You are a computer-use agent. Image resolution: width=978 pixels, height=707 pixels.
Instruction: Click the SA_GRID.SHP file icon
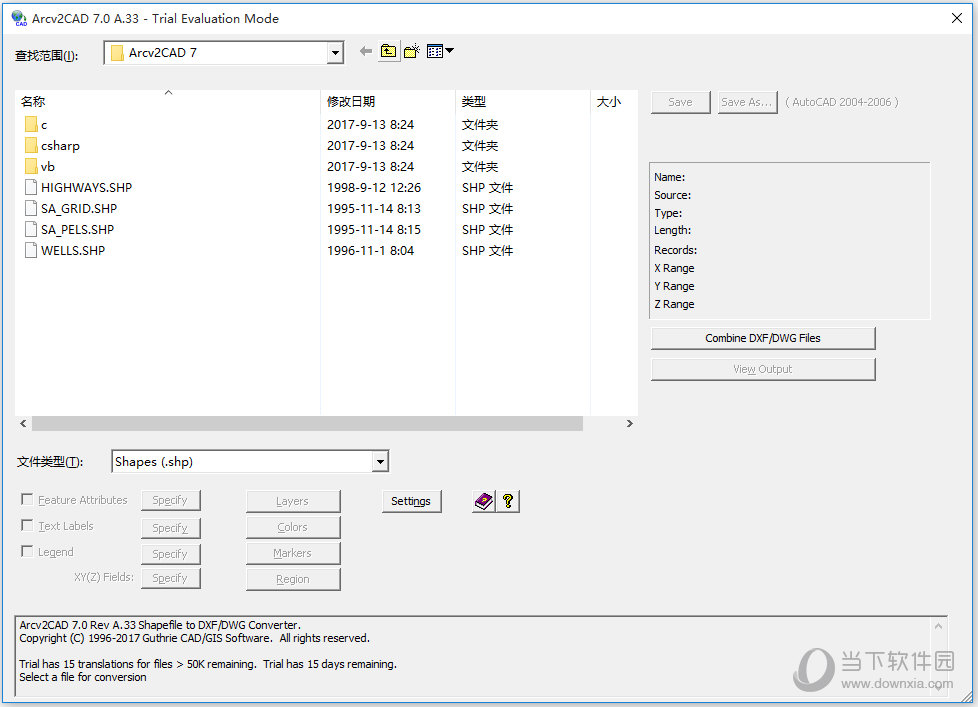pyautogui.click(x=31, y=208)
